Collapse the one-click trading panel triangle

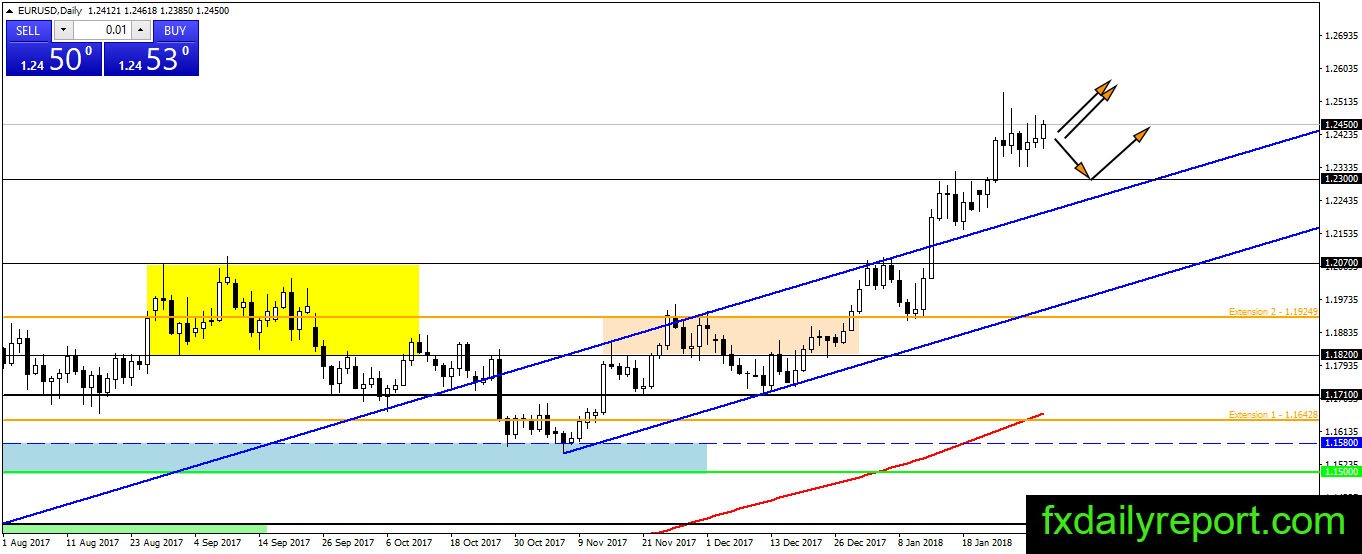coord(10,11)
